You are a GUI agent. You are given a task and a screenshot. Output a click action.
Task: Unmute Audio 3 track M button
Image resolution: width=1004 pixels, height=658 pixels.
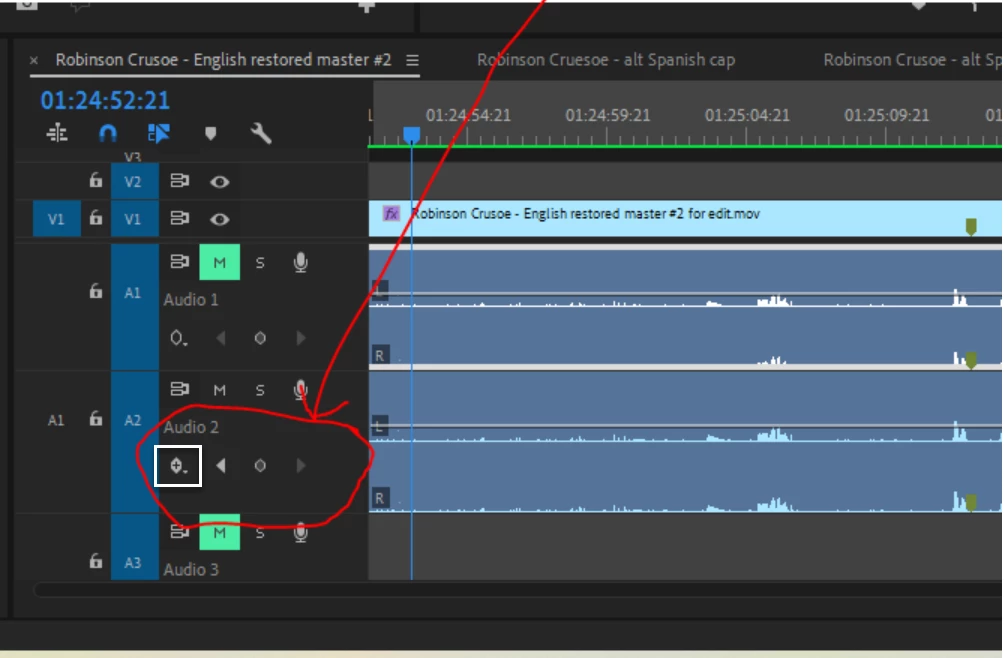click(x=220, y=532)
